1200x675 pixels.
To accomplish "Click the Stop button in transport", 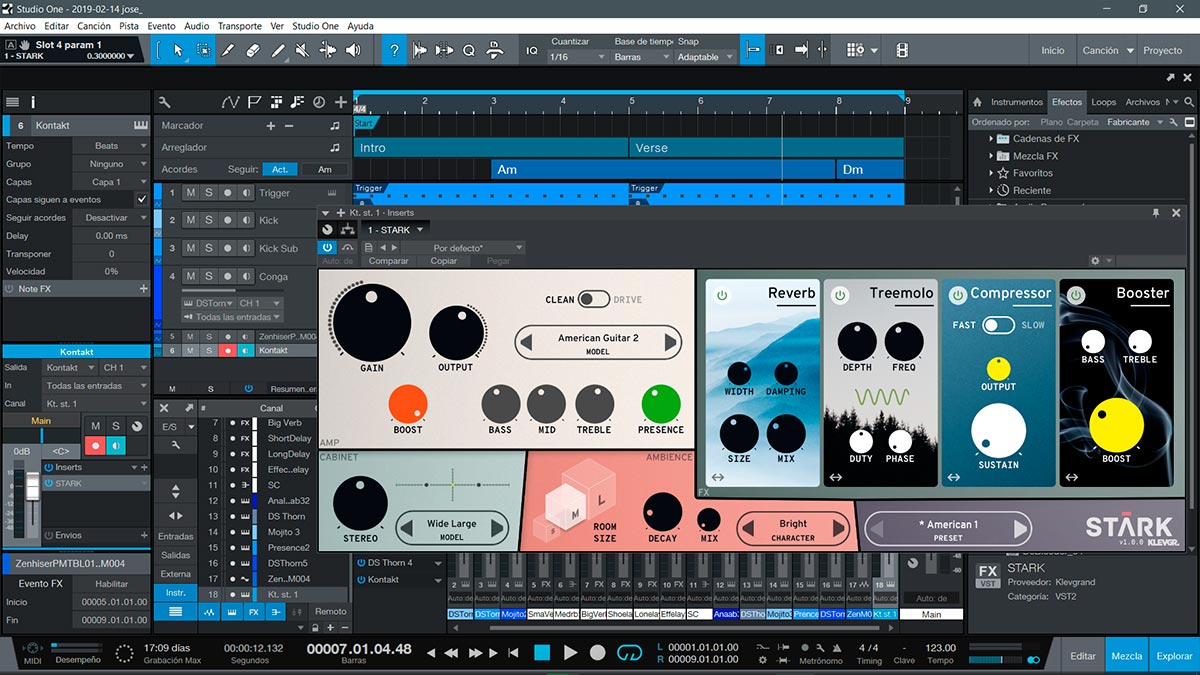I will (542, 652).
